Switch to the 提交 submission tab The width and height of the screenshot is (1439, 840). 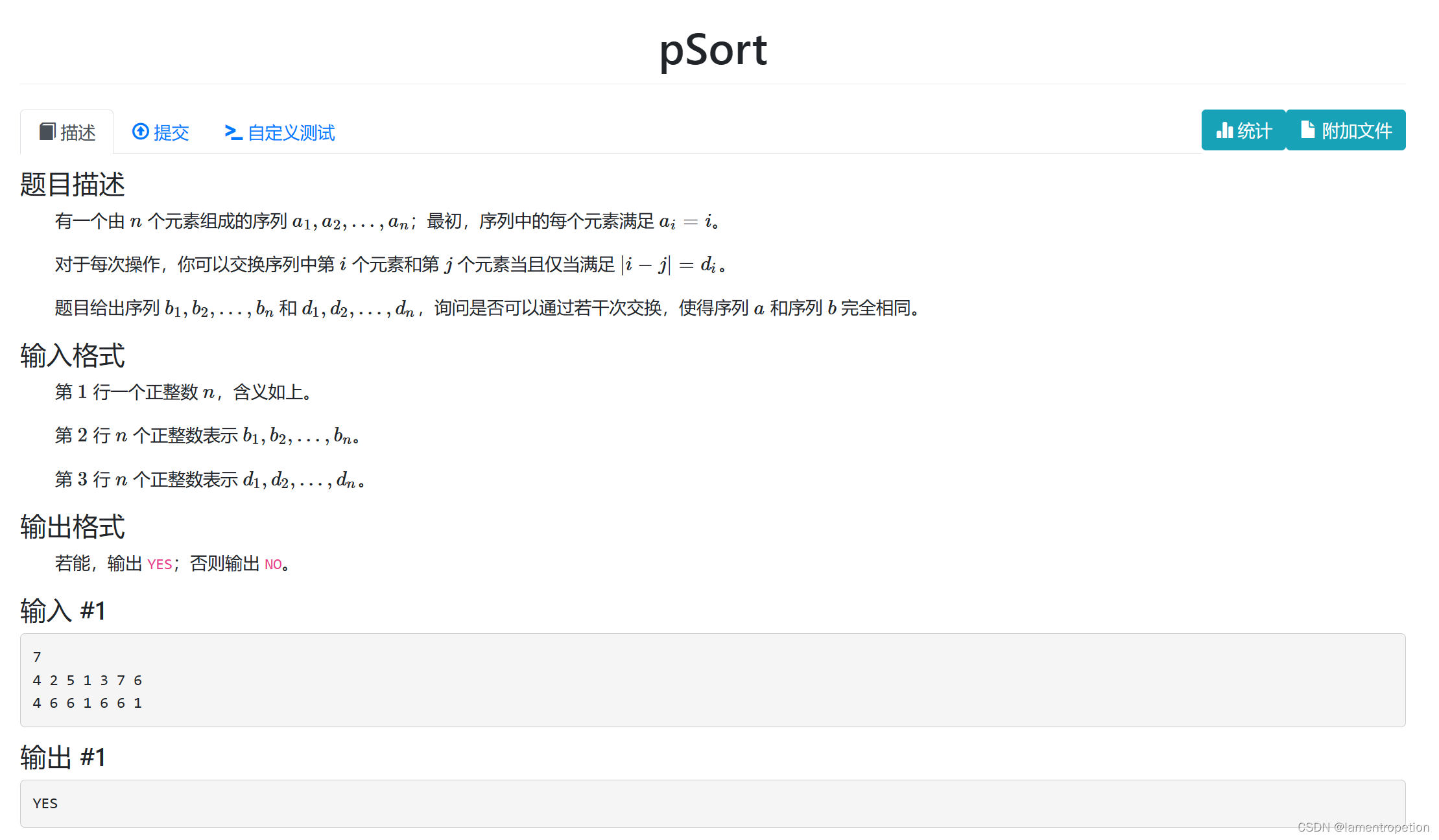pos(161,132)
